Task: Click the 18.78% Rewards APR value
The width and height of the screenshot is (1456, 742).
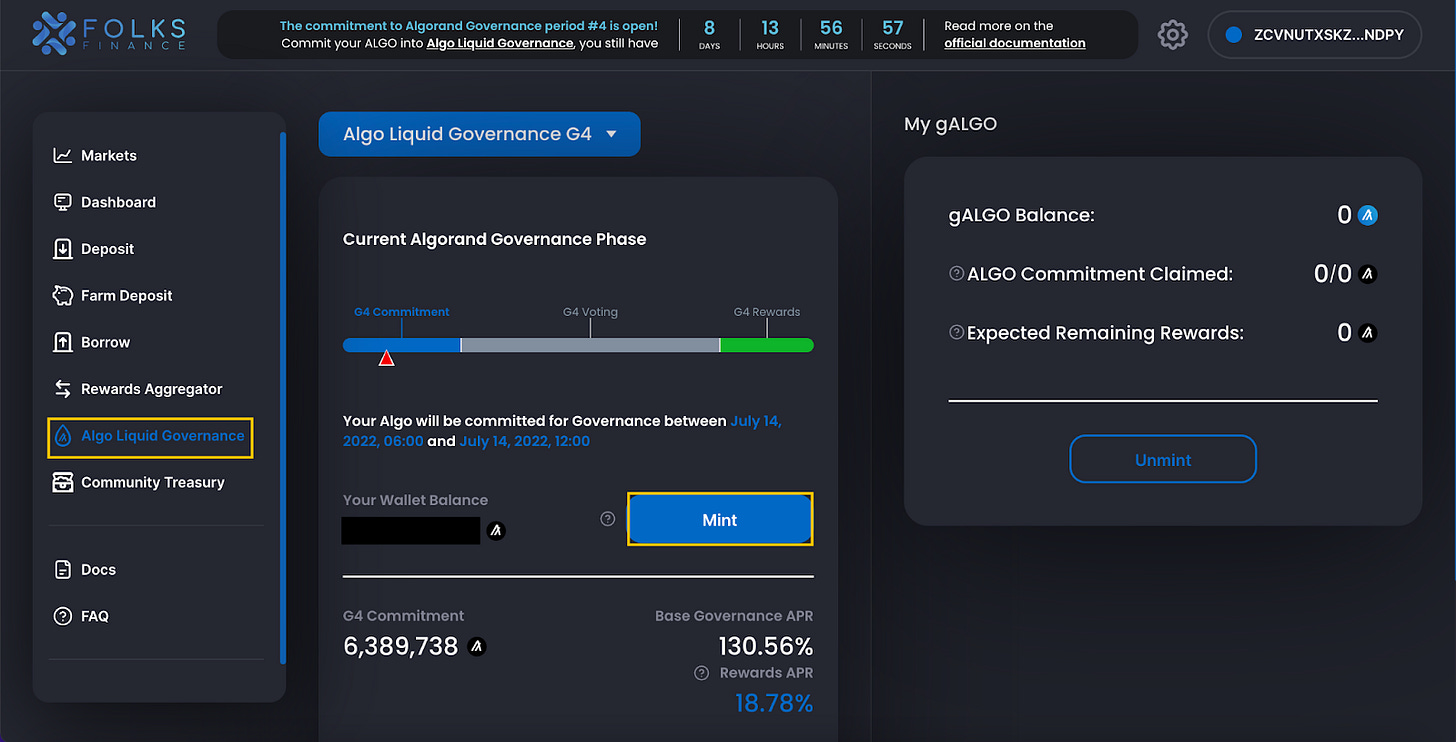Action: click(774, 704)
